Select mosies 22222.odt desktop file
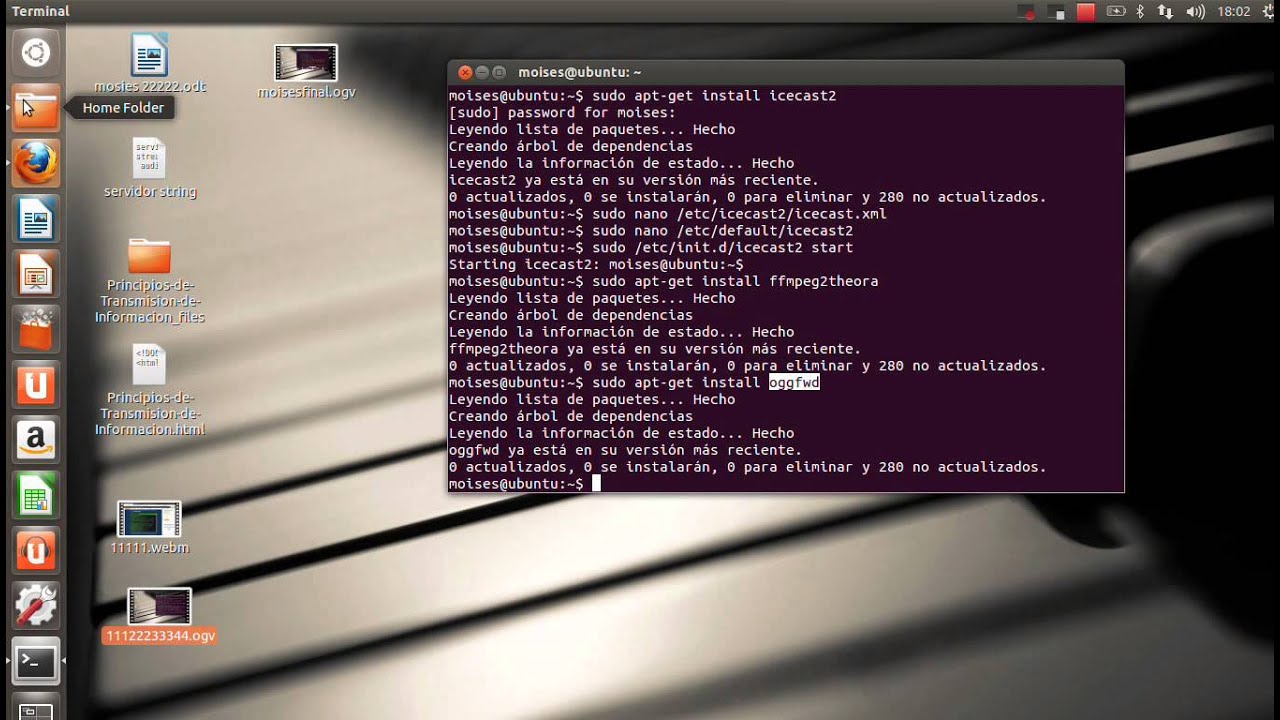The width and height of the screenshot is (1280, 720). pos(150,63)
